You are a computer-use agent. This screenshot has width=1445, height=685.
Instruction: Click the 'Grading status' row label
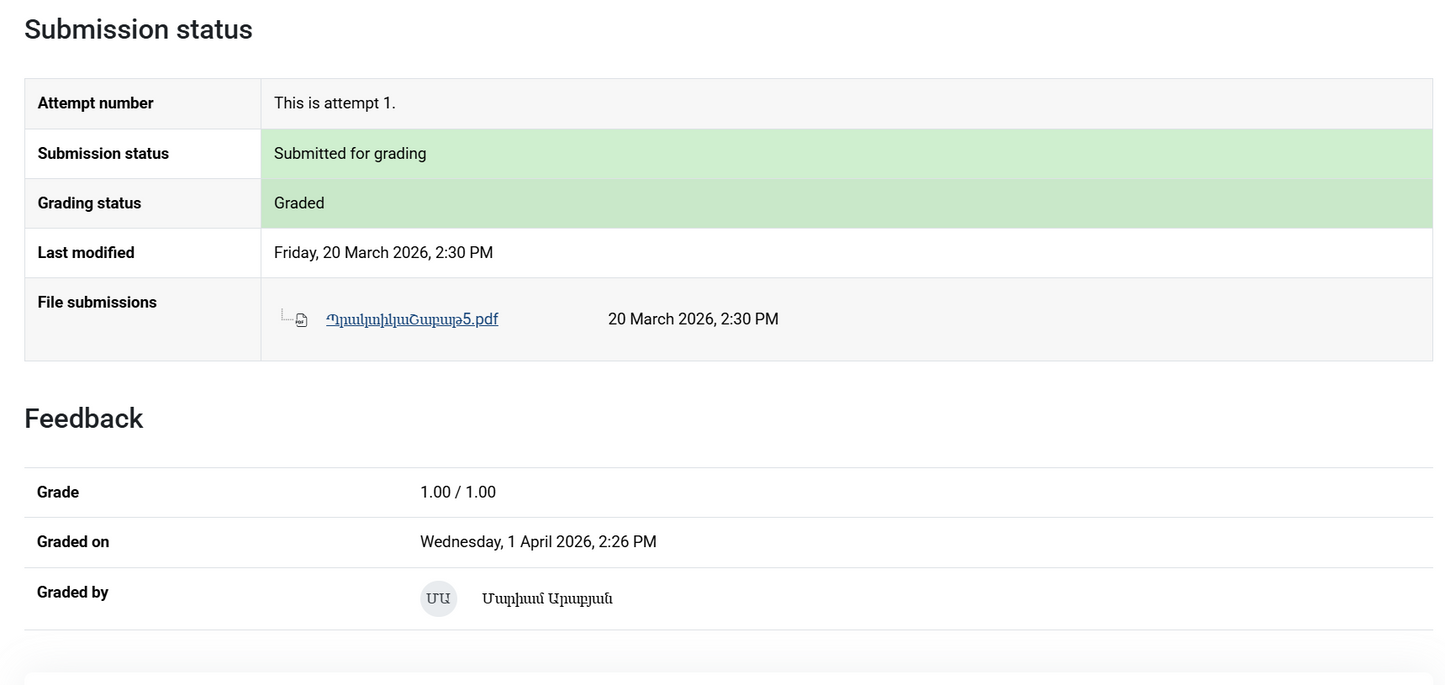point(89,203)
